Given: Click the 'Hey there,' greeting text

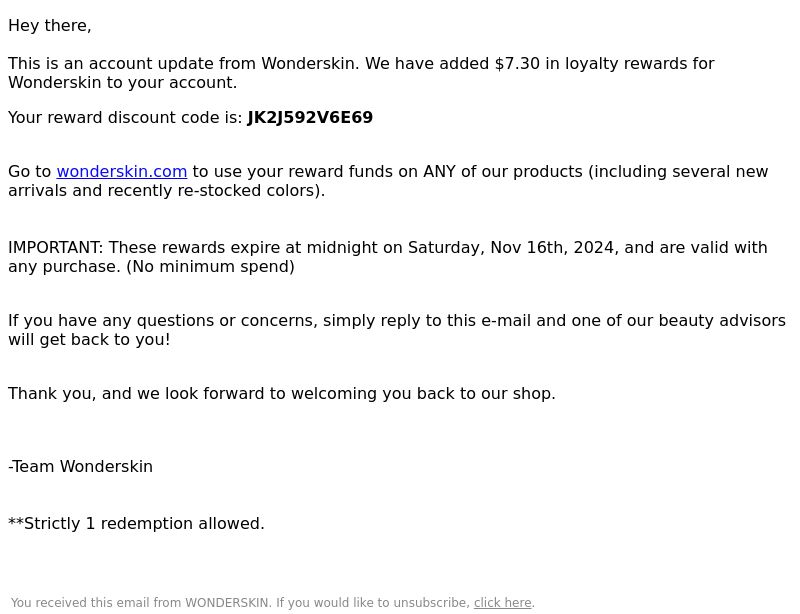Looking at the screenshot, I should tap(50, 26).
